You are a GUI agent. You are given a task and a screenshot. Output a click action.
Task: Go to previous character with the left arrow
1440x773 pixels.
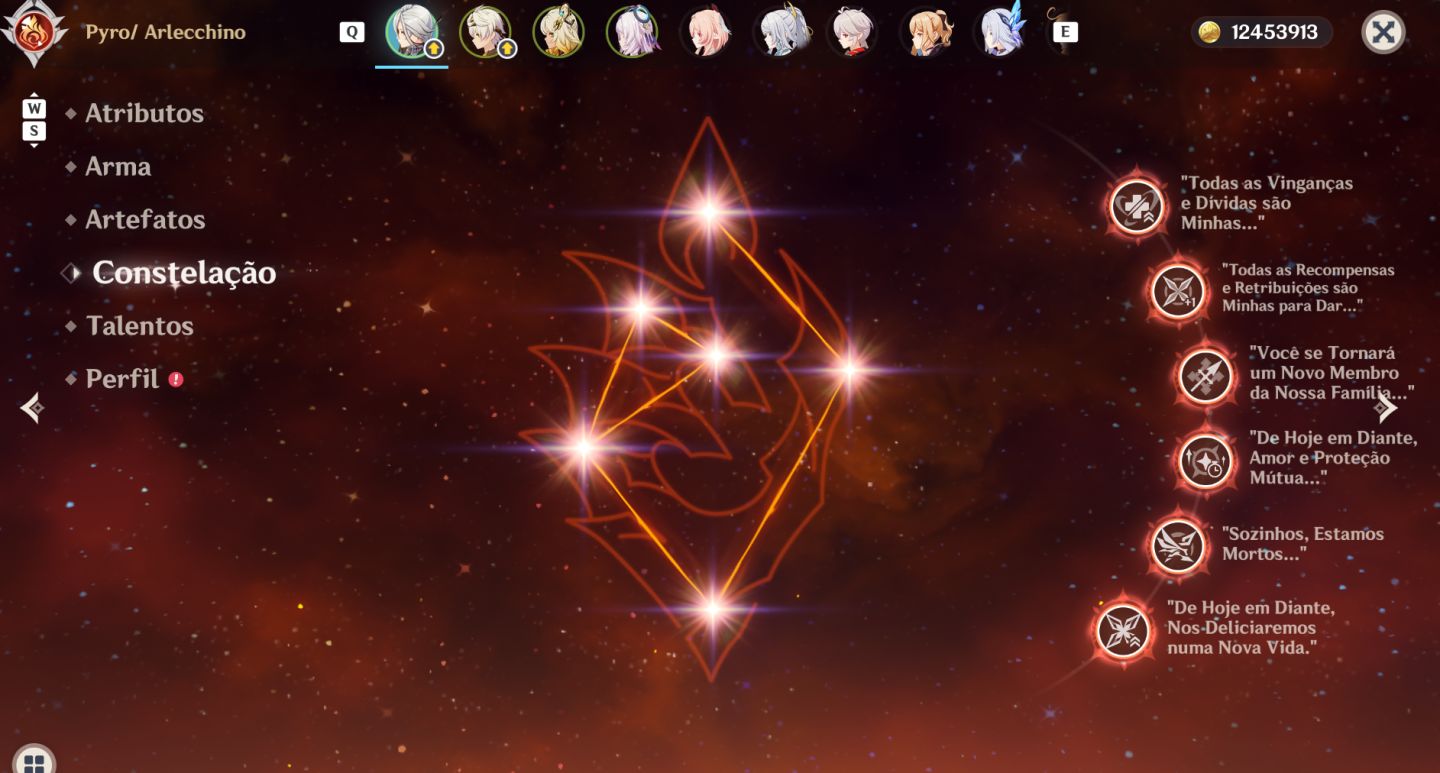pos(32,407)
